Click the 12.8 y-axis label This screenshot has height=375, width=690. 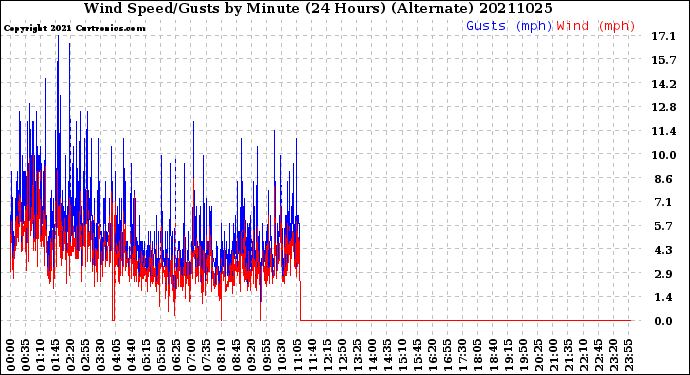coord(664,107)
